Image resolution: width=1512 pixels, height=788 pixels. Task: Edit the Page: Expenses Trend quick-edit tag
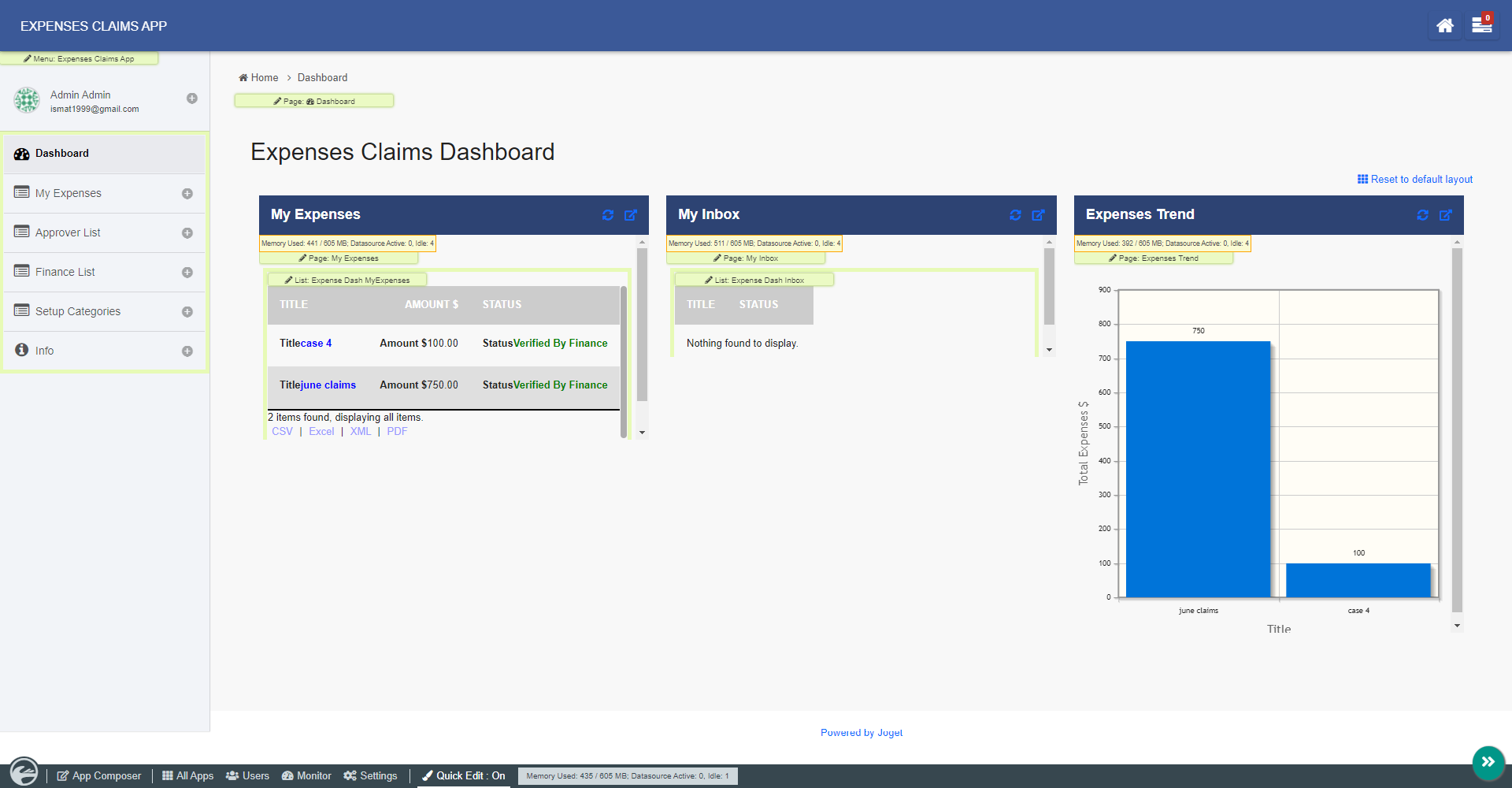(x=1154, y=258)
